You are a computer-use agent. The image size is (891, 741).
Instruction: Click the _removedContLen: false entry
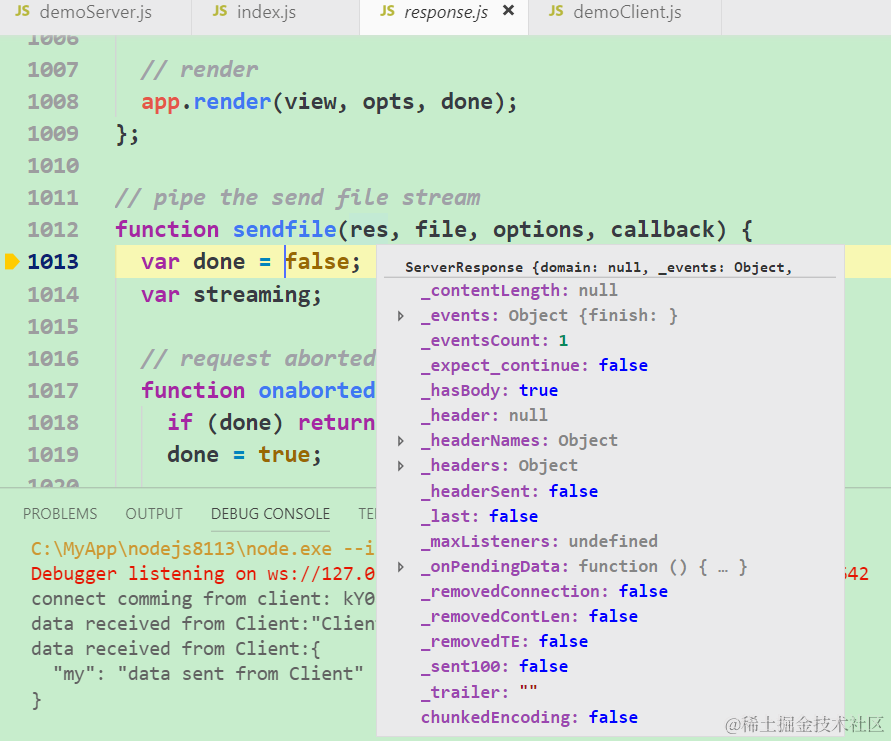(x=529, y=616)
